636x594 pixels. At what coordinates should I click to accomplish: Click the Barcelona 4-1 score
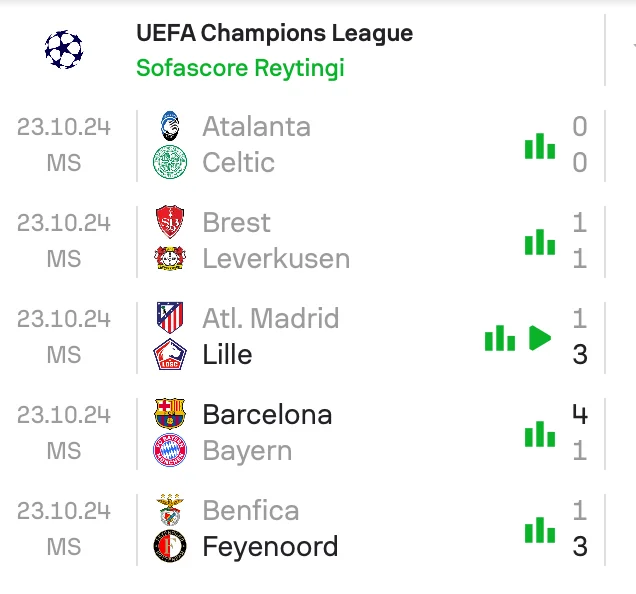coord(580,432)
